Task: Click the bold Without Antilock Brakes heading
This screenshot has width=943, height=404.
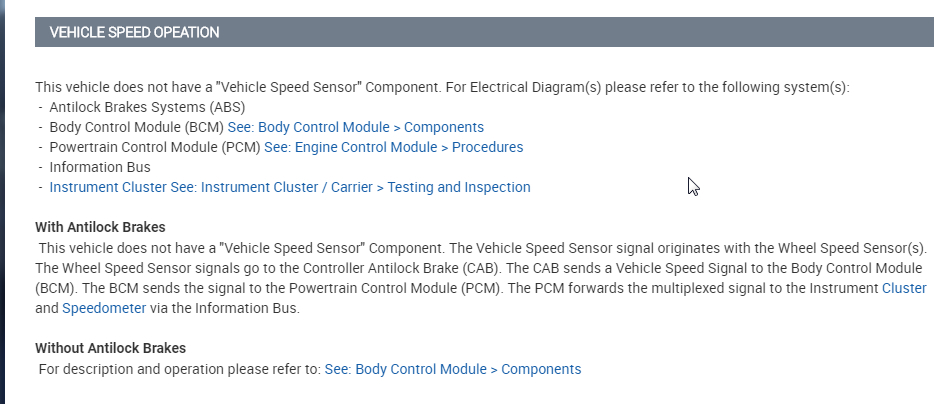Action: [x=110, y=348]
